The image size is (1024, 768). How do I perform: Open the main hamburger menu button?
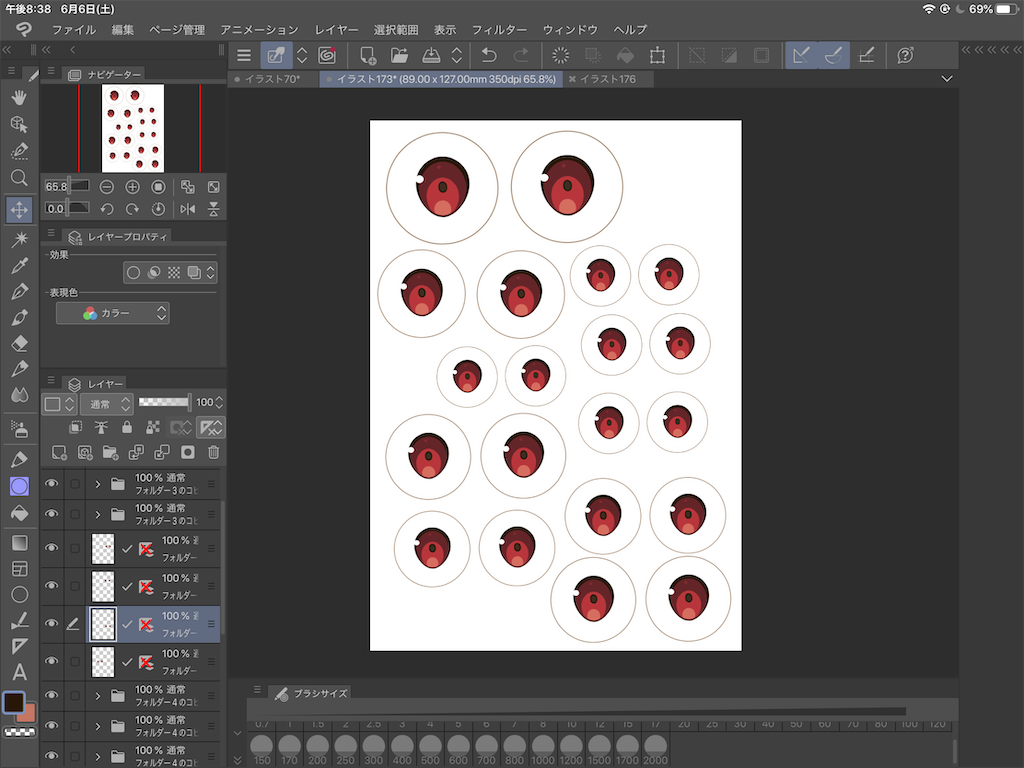[244, 56]
